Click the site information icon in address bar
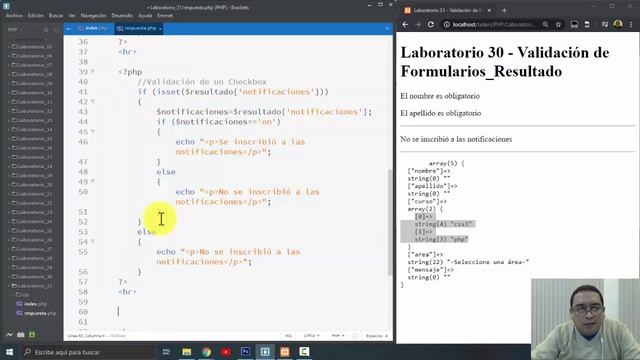This screenshot has width=640, height=360. pyautogui.click(x=447, y=24)
